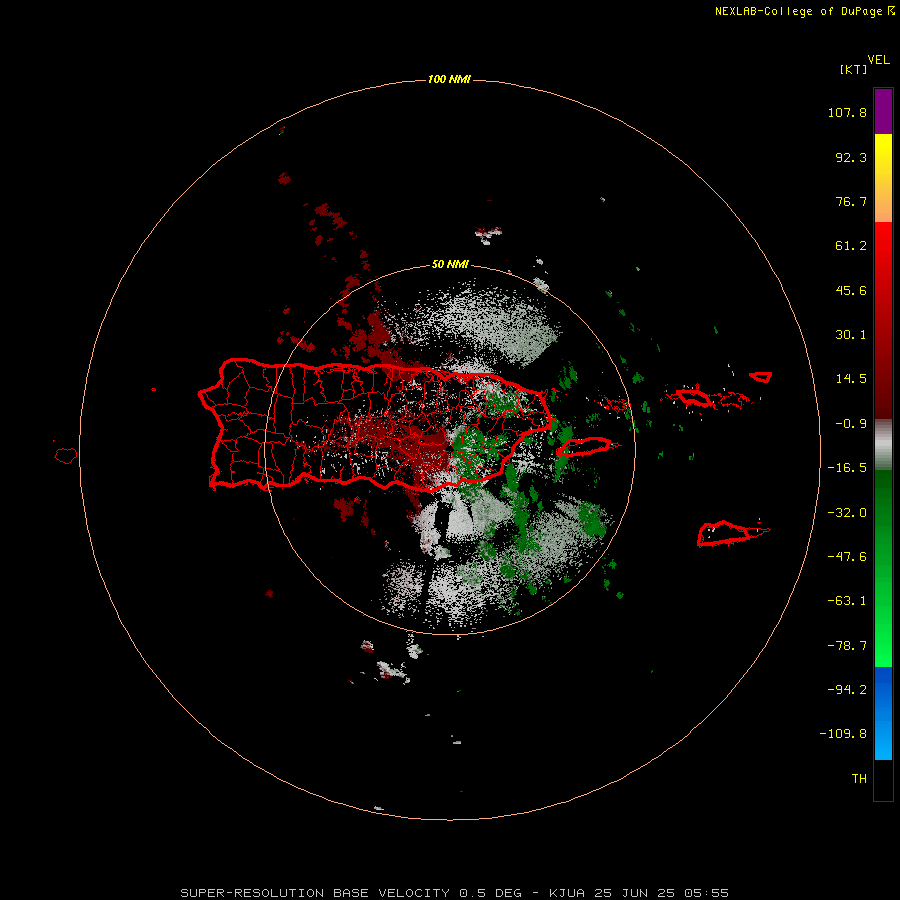Viewport: 900px width, 900px height.
Task: Select the 14.5 scale label
Action: coord(851,379)
